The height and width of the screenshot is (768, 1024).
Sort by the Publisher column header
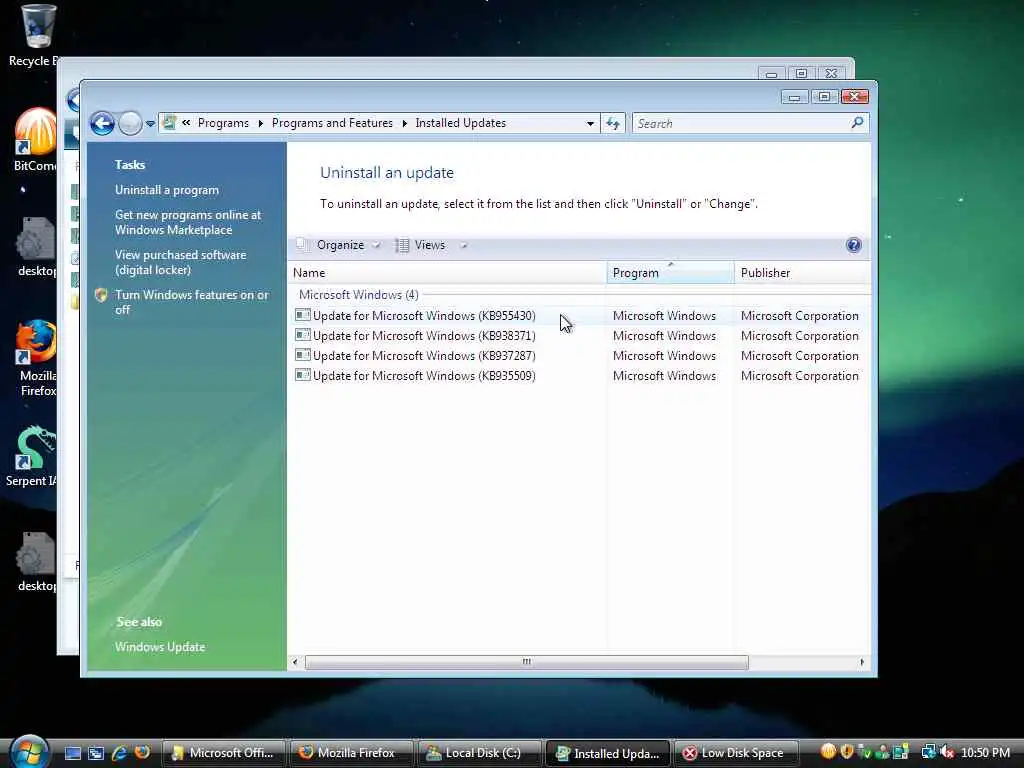[x=803, y=273]
